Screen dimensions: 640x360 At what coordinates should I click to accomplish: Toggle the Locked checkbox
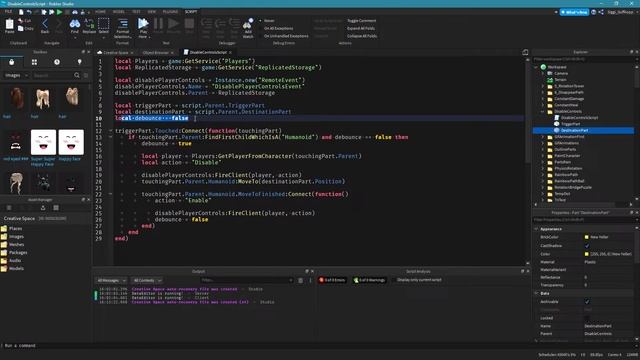point(587,318)
